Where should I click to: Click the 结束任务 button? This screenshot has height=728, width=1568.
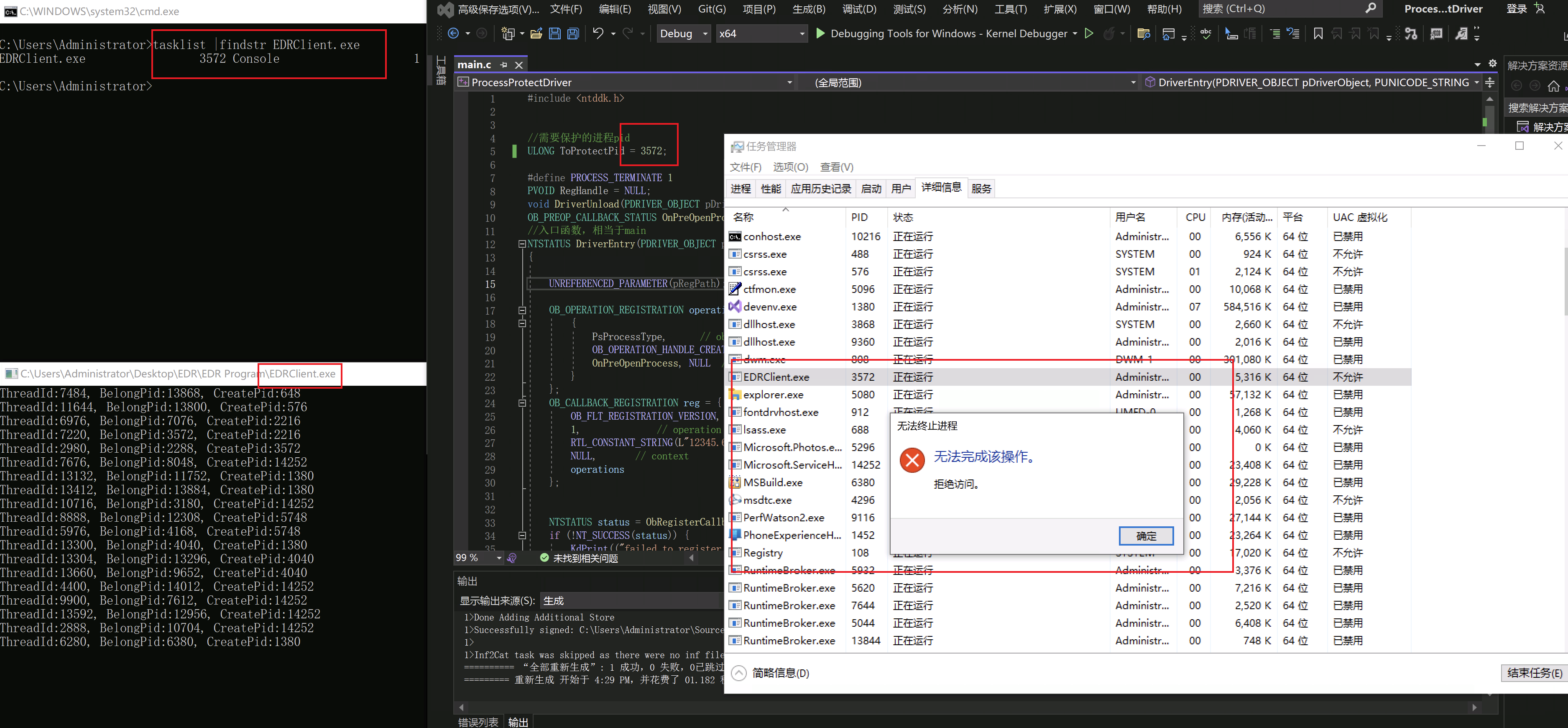pyautogui.click(x=1534, y=672)
